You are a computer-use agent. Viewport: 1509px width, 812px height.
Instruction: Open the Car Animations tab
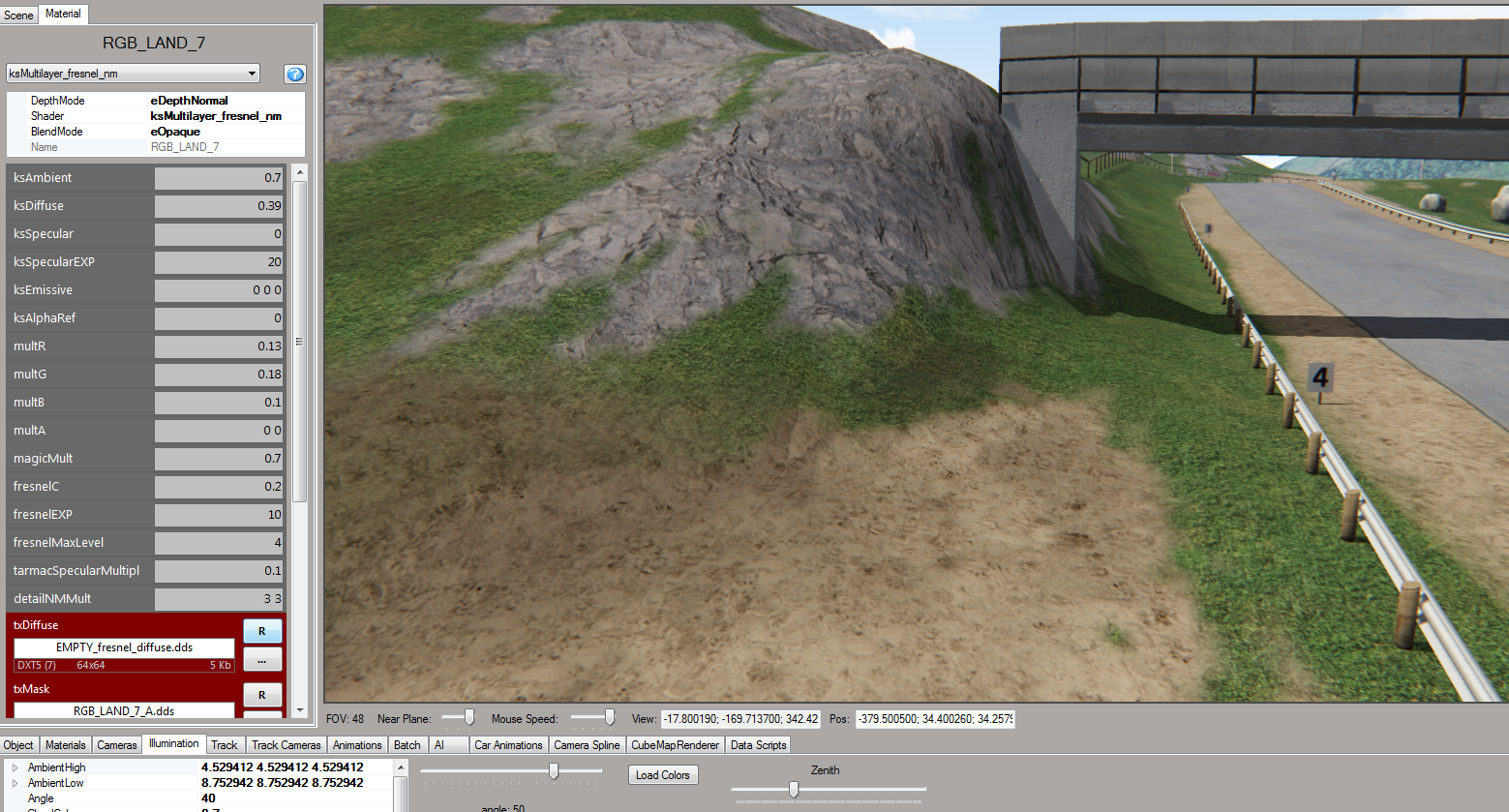point(508,745)
